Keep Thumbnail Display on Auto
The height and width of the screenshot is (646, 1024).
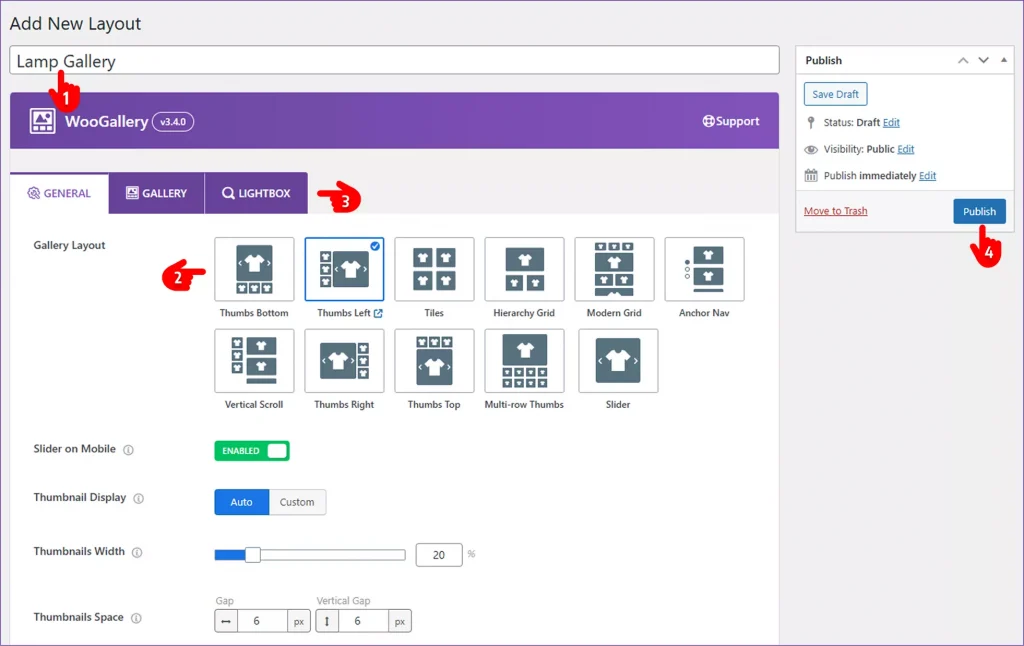click(x=241, y=502)
